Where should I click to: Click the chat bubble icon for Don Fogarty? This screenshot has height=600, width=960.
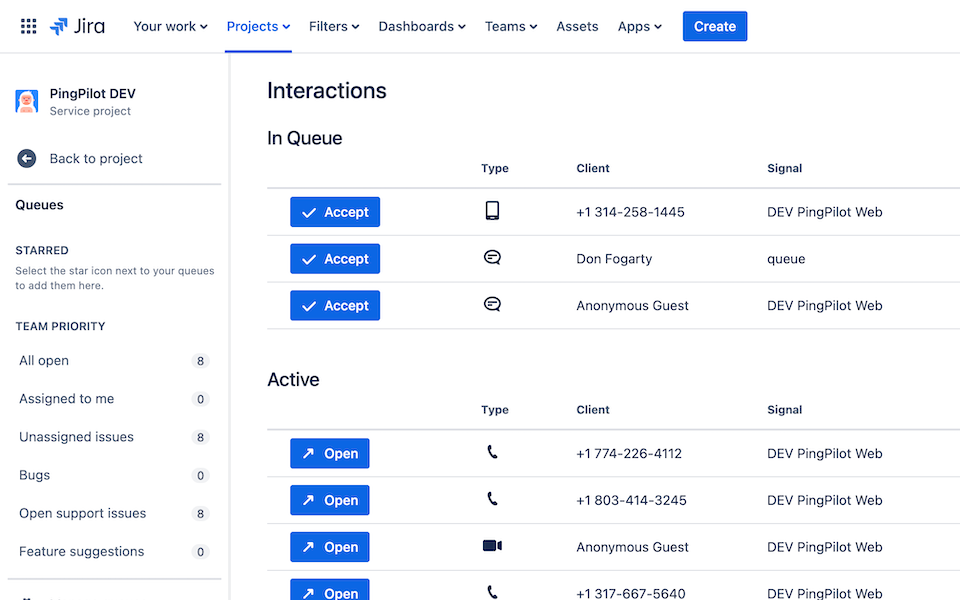point(492,258)
